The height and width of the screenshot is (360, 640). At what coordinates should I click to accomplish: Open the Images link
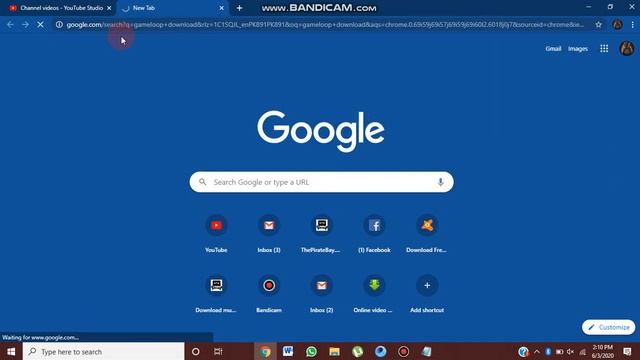pyautogui.click(x=578, y=49)
